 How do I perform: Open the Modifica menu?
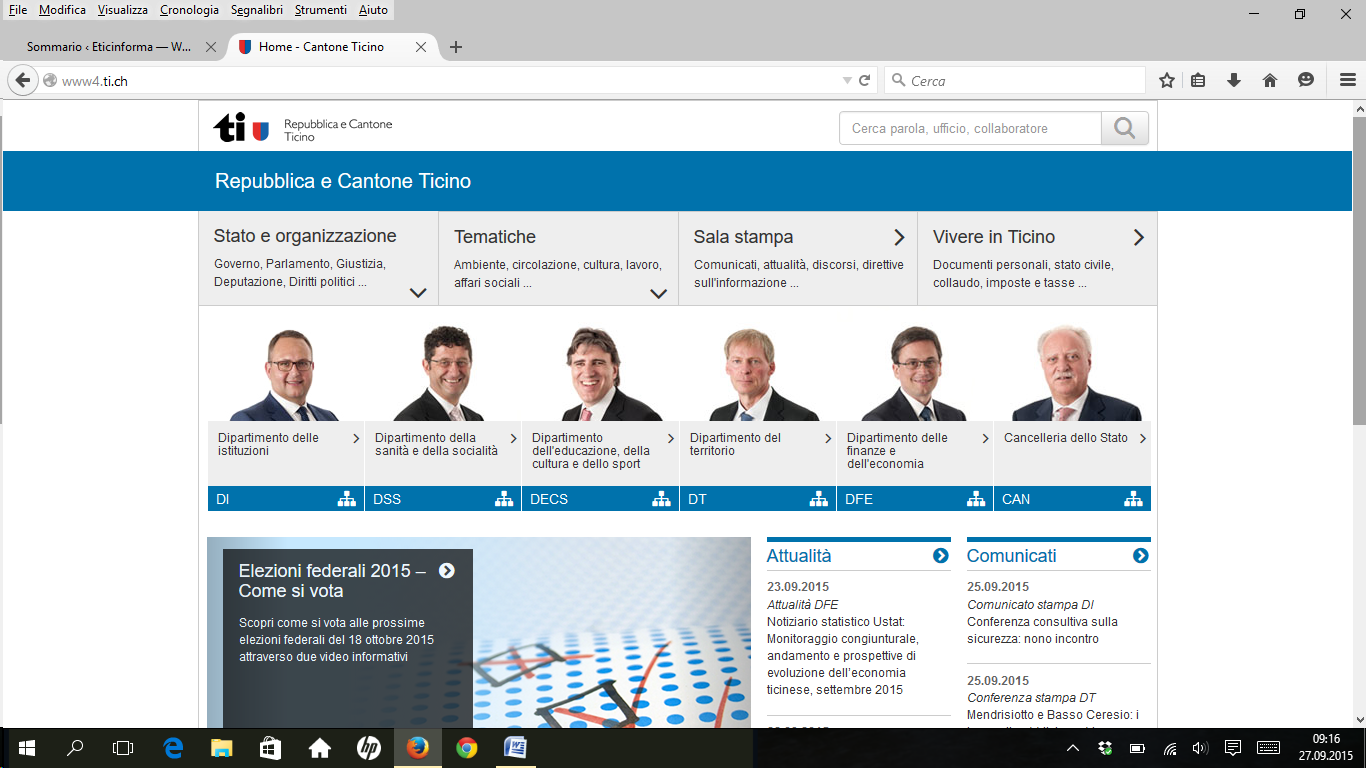pos(62,10)
